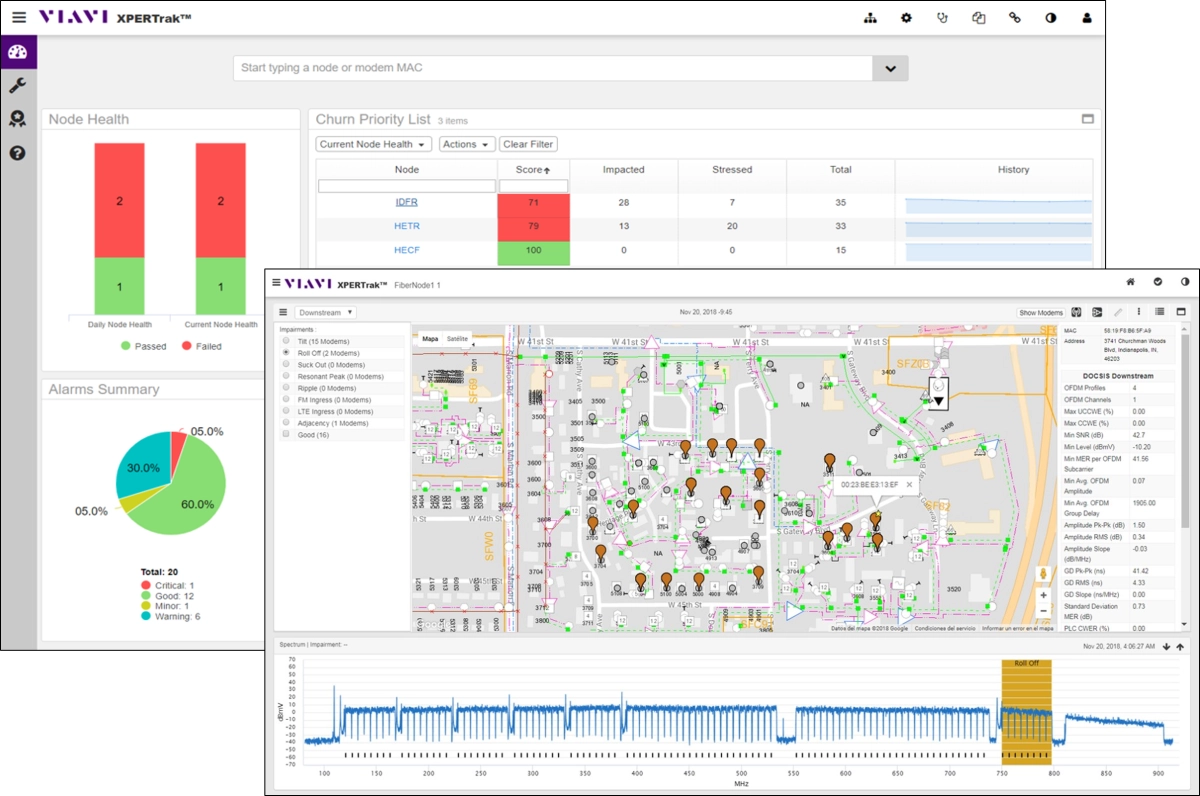The width and height of the screenshot is (1200, 796).
Task: Click the chain link icon in header
Action: 1014,18
